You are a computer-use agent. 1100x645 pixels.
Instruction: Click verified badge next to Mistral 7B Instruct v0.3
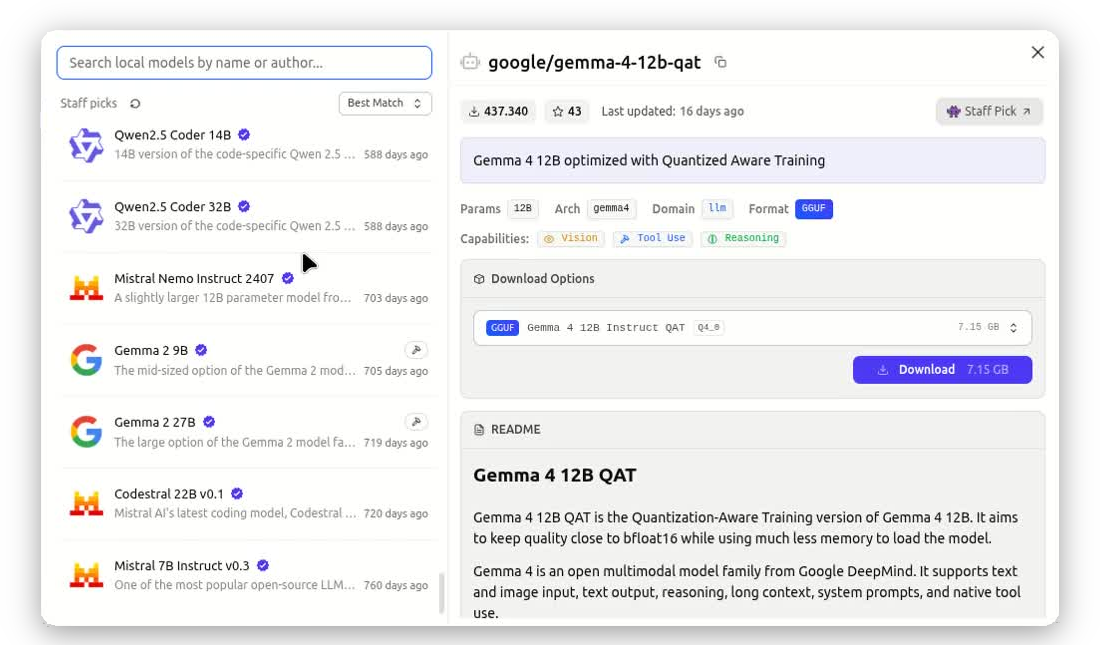click(263, 565)
